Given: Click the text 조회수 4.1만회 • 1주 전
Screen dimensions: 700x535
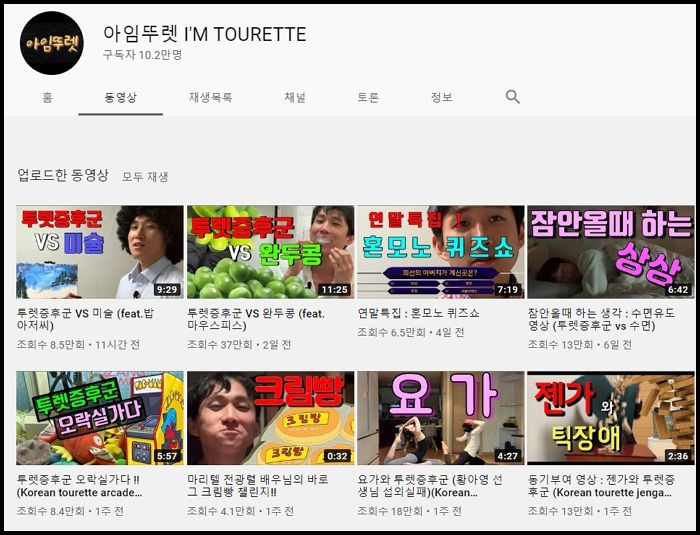Looking at the screenshot, I should coord(241,511).
